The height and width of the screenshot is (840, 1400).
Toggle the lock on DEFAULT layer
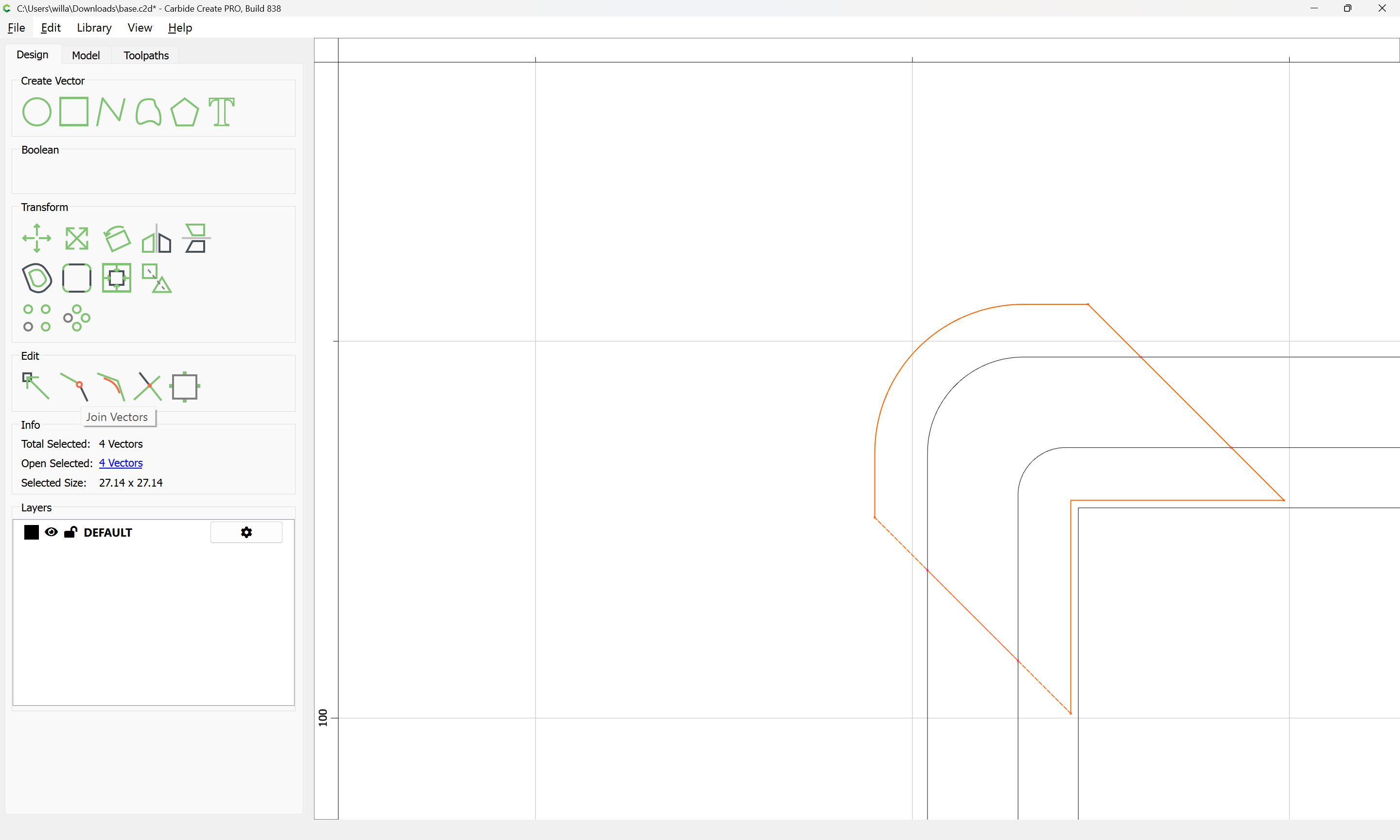71,532
